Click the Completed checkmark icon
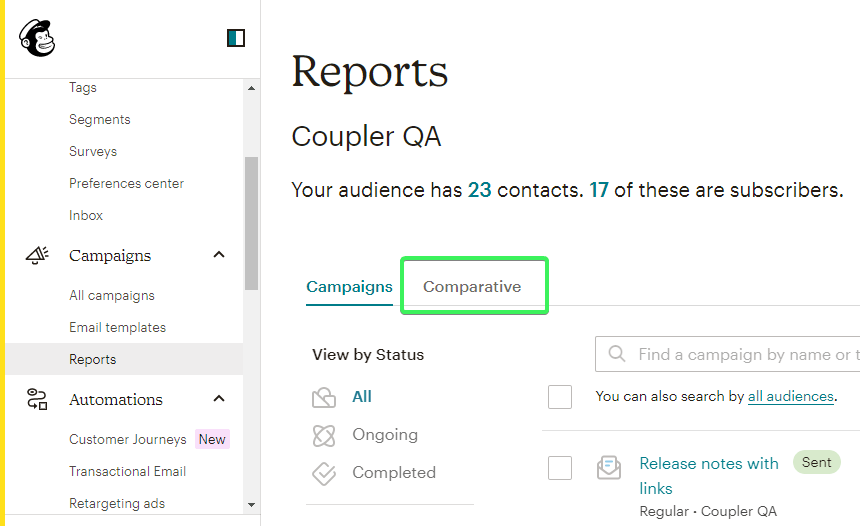The image size is (860, 526). [324, 473]
